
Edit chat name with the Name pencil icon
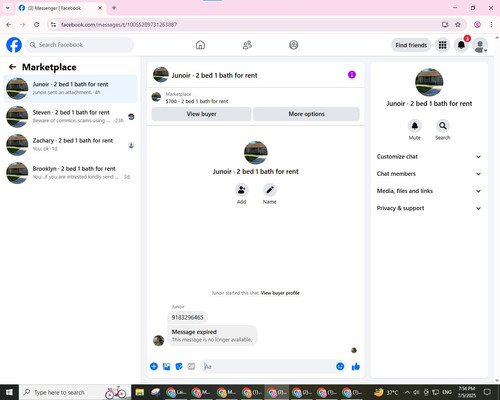(x=269, y=190)
